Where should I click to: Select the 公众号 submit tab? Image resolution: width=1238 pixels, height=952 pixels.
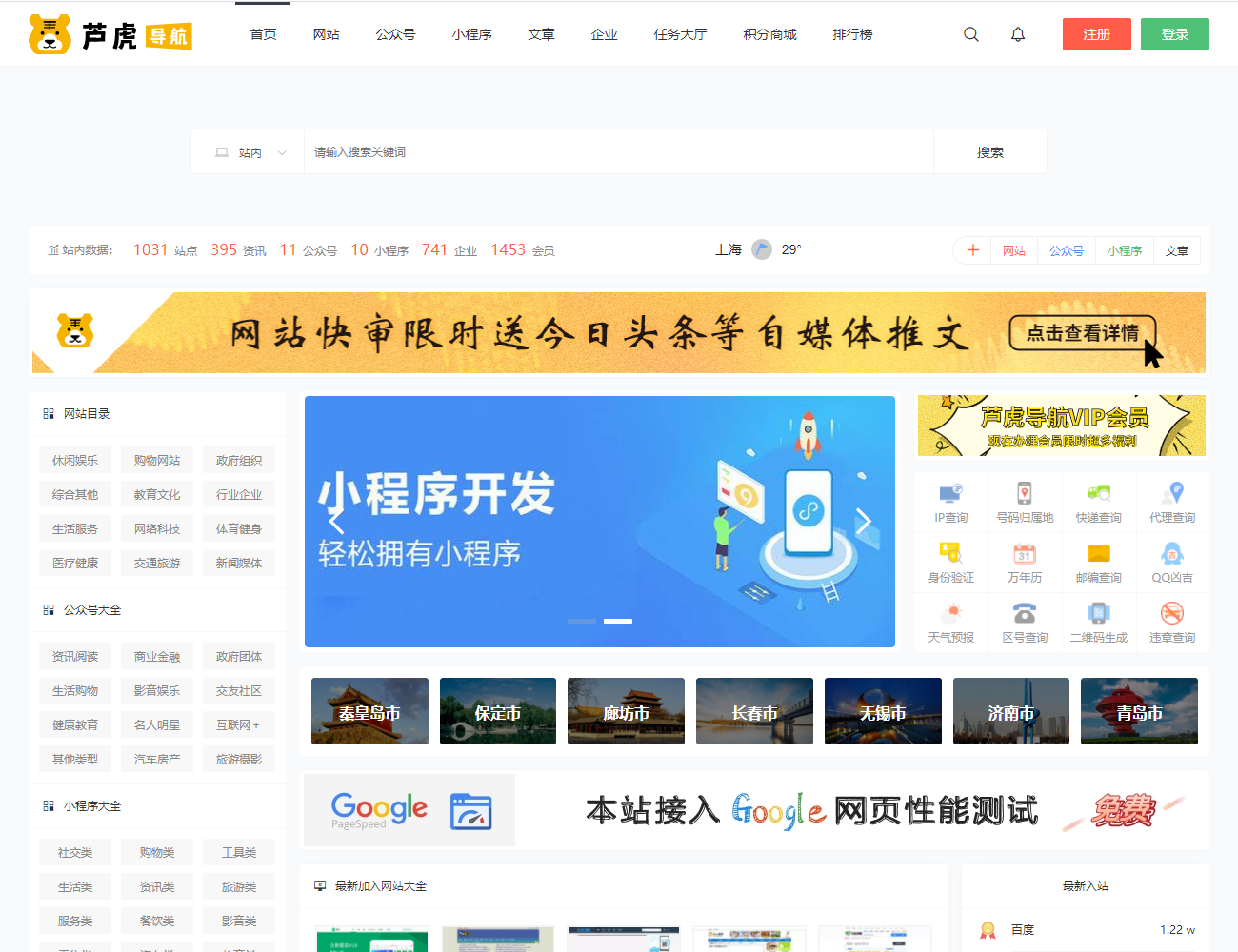pos(1066,250)
